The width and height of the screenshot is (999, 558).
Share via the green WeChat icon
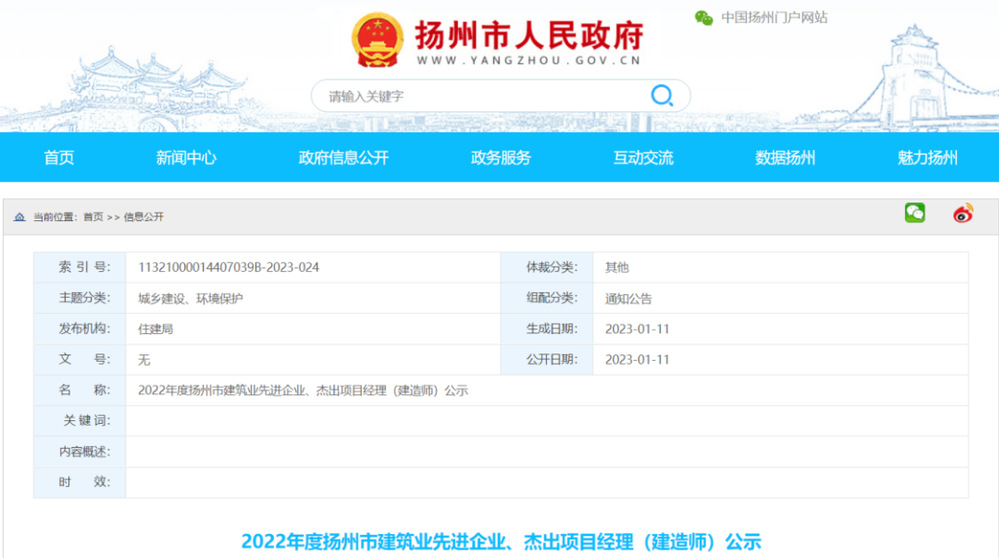coord(914,213)
